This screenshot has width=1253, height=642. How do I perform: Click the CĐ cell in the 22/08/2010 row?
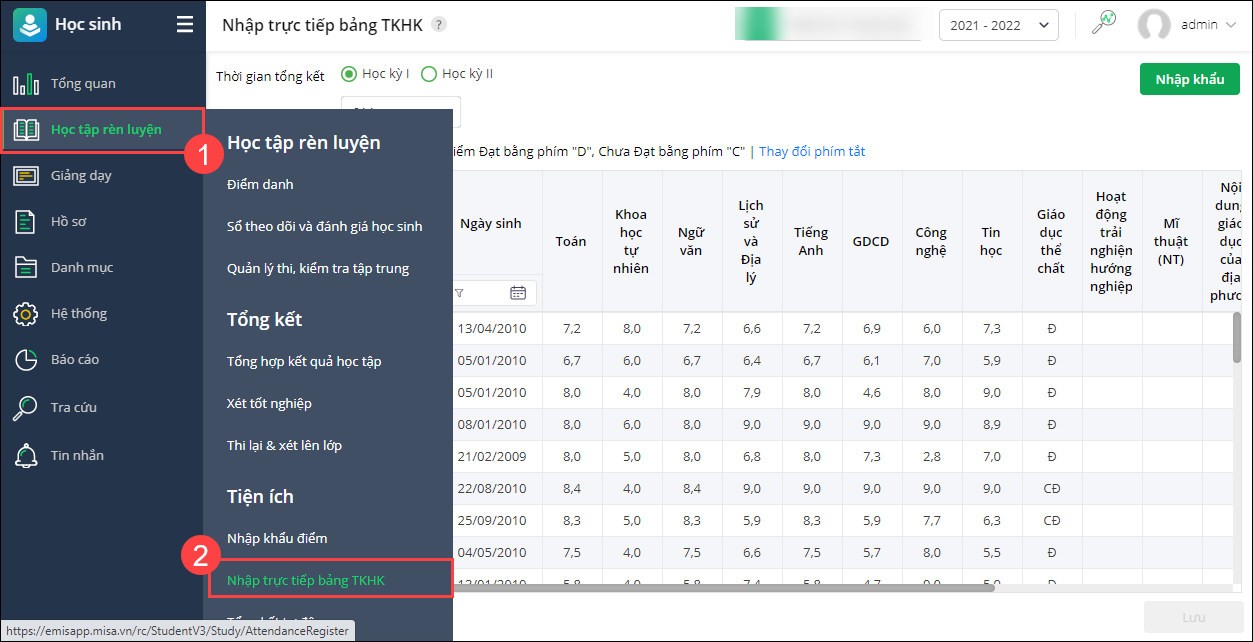(1052, 489)
